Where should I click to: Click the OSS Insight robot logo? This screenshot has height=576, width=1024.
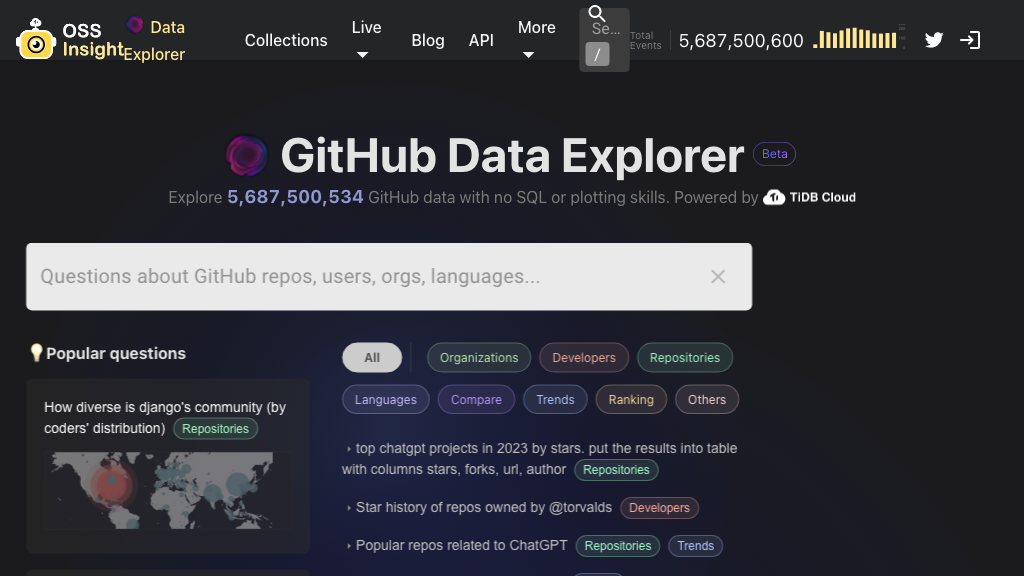(36, 40)
